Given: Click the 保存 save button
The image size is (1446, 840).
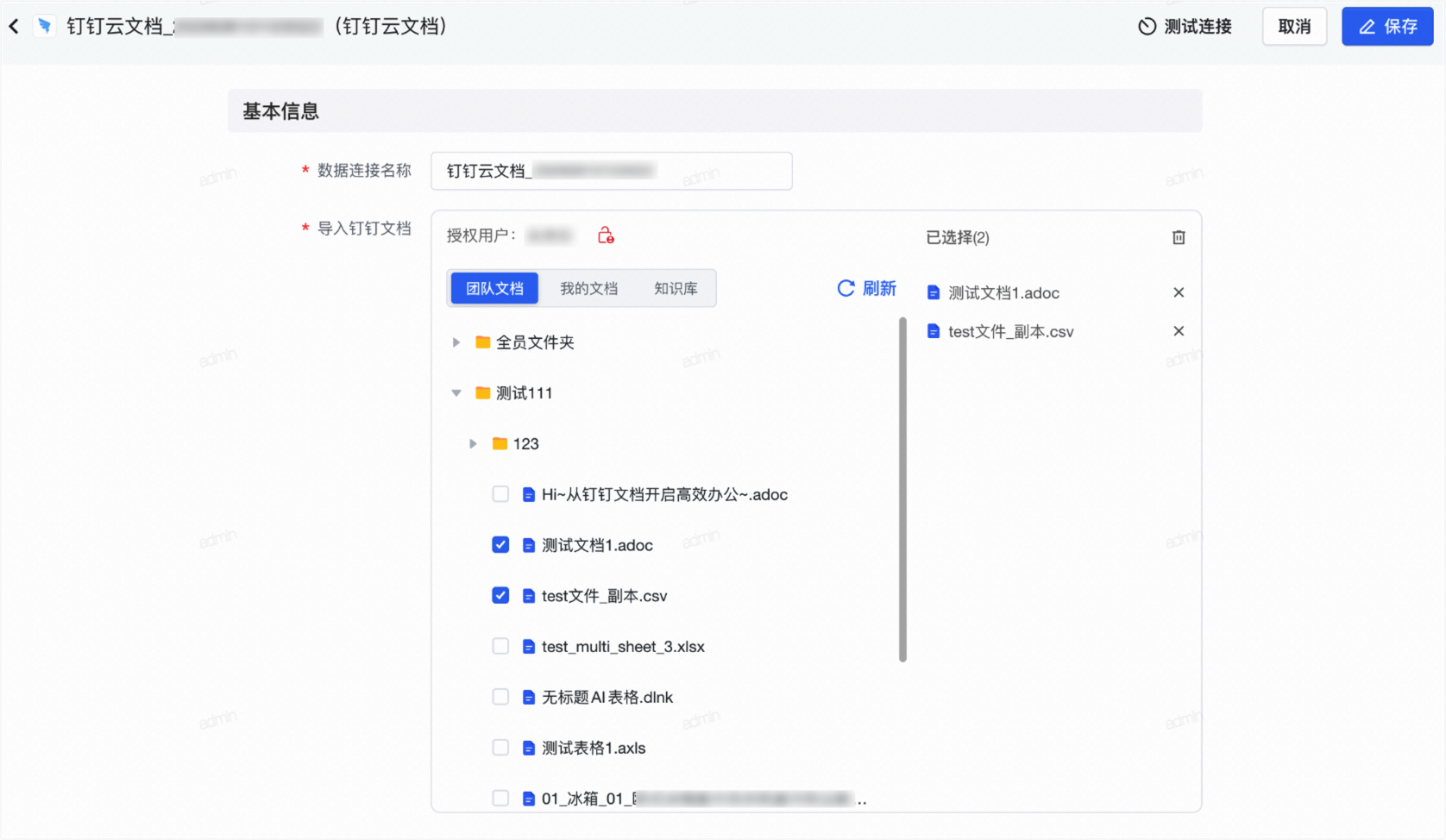Looking at the screenshot, I should 1387,27.
